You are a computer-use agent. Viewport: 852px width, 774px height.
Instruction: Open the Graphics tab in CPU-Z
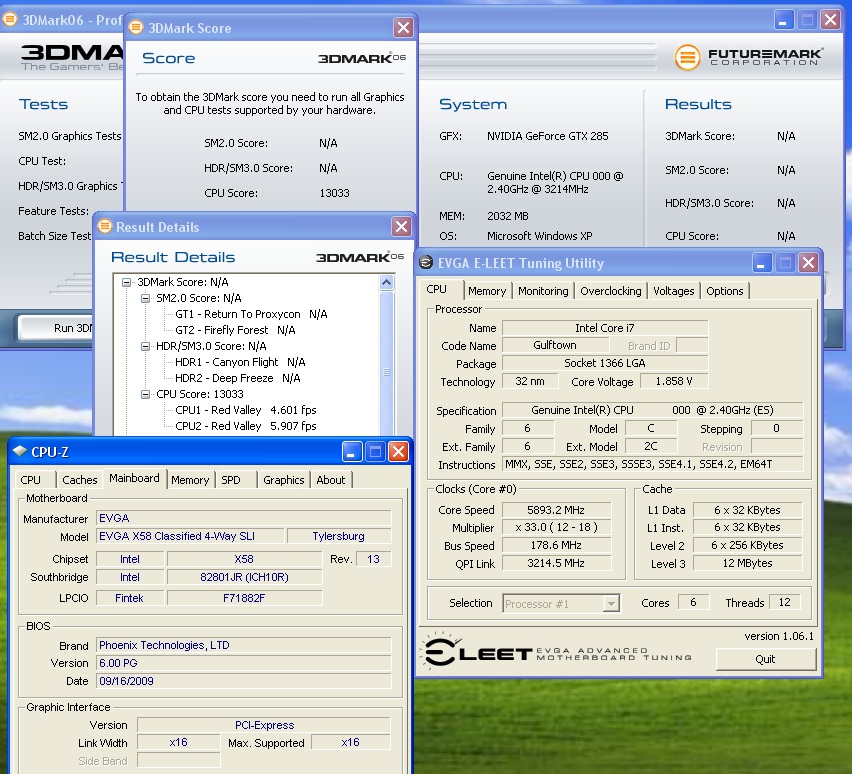(x=284, y=480)
